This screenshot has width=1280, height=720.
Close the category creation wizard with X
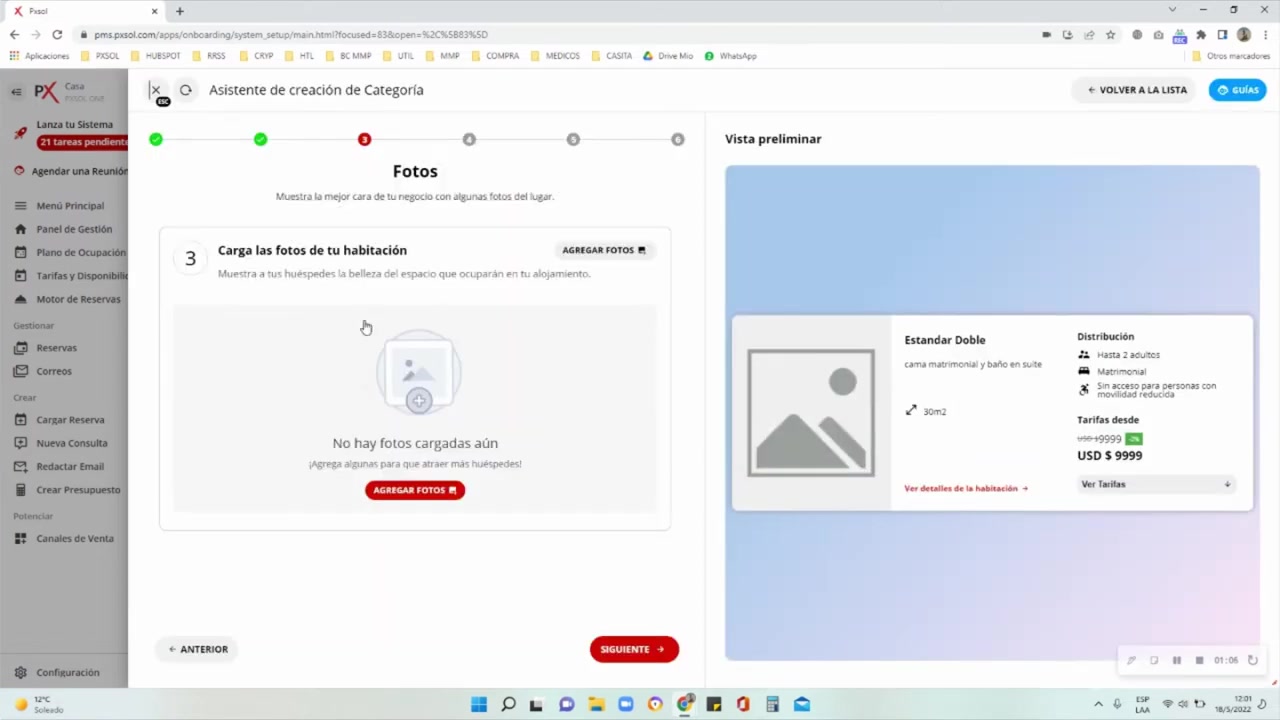[155, 90]
